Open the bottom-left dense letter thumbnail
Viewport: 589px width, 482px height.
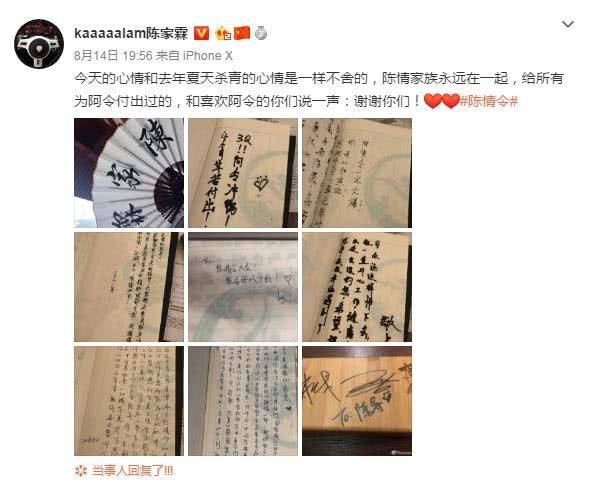(x=129, y=401)
